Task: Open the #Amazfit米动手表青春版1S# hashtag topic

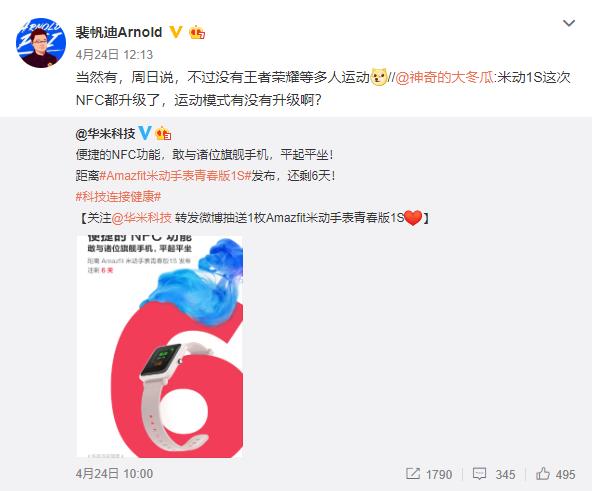Action: click(x=175, y=176)
